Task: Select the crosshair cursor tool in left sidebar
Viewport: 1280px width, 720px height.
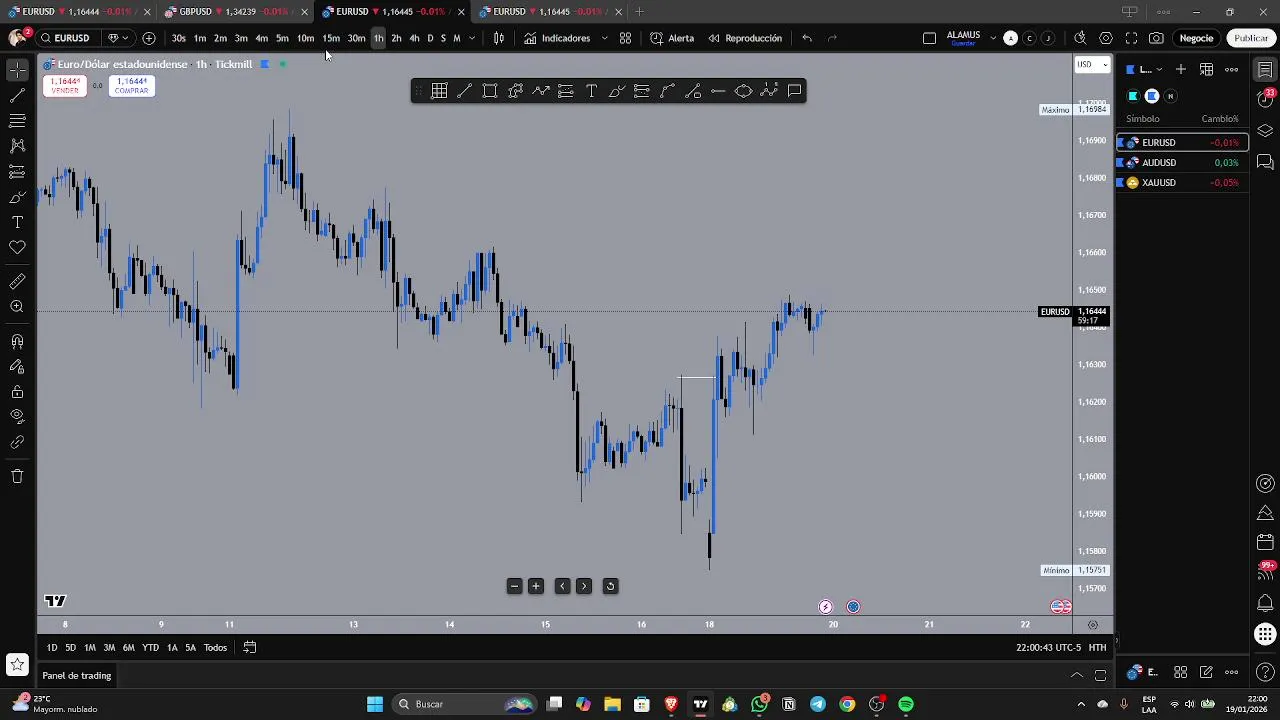Action: [x=17, y=70]
